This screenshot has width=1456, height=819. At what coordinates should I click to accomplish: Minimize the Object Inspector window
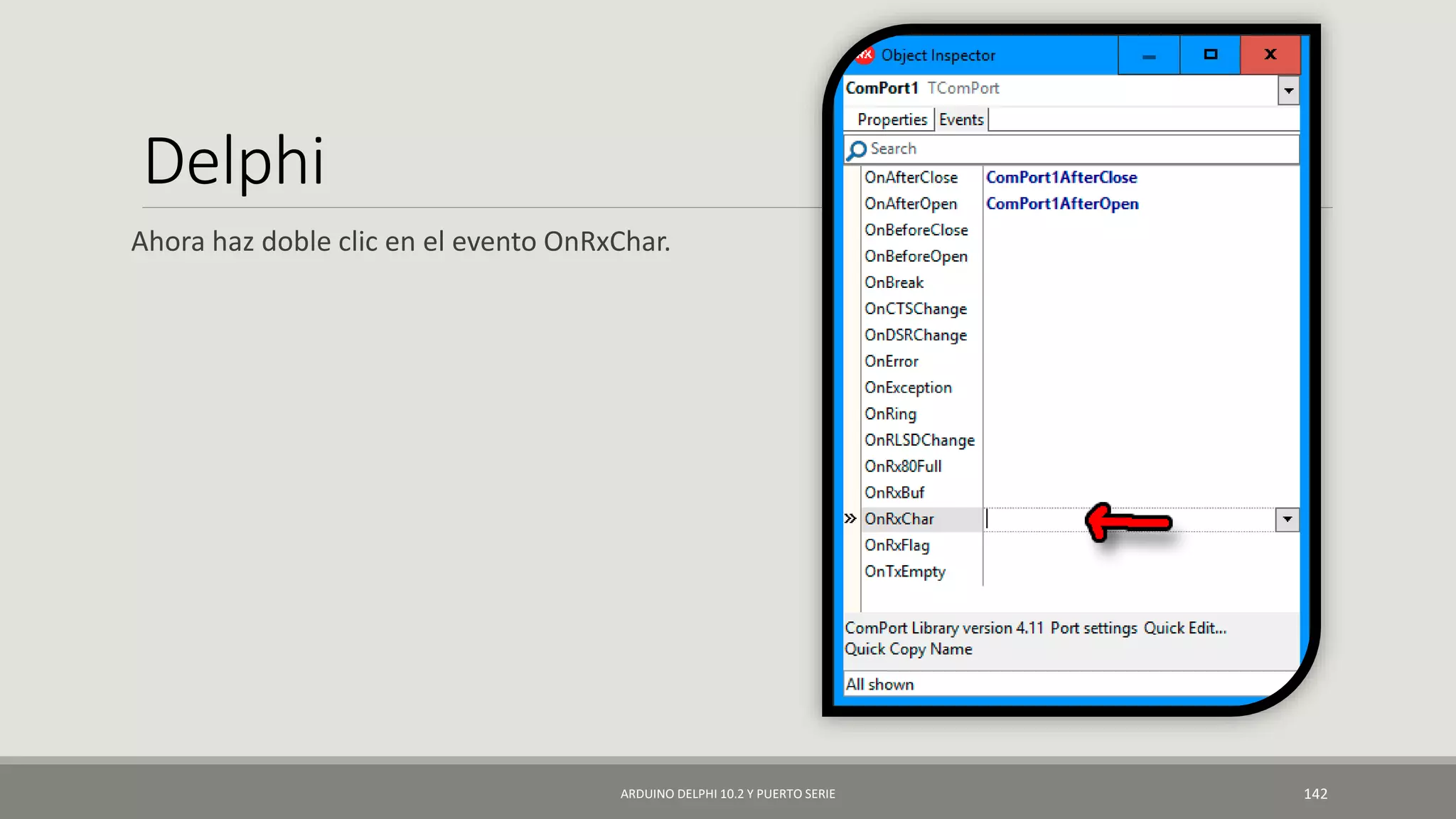(x=1149, y=55)
